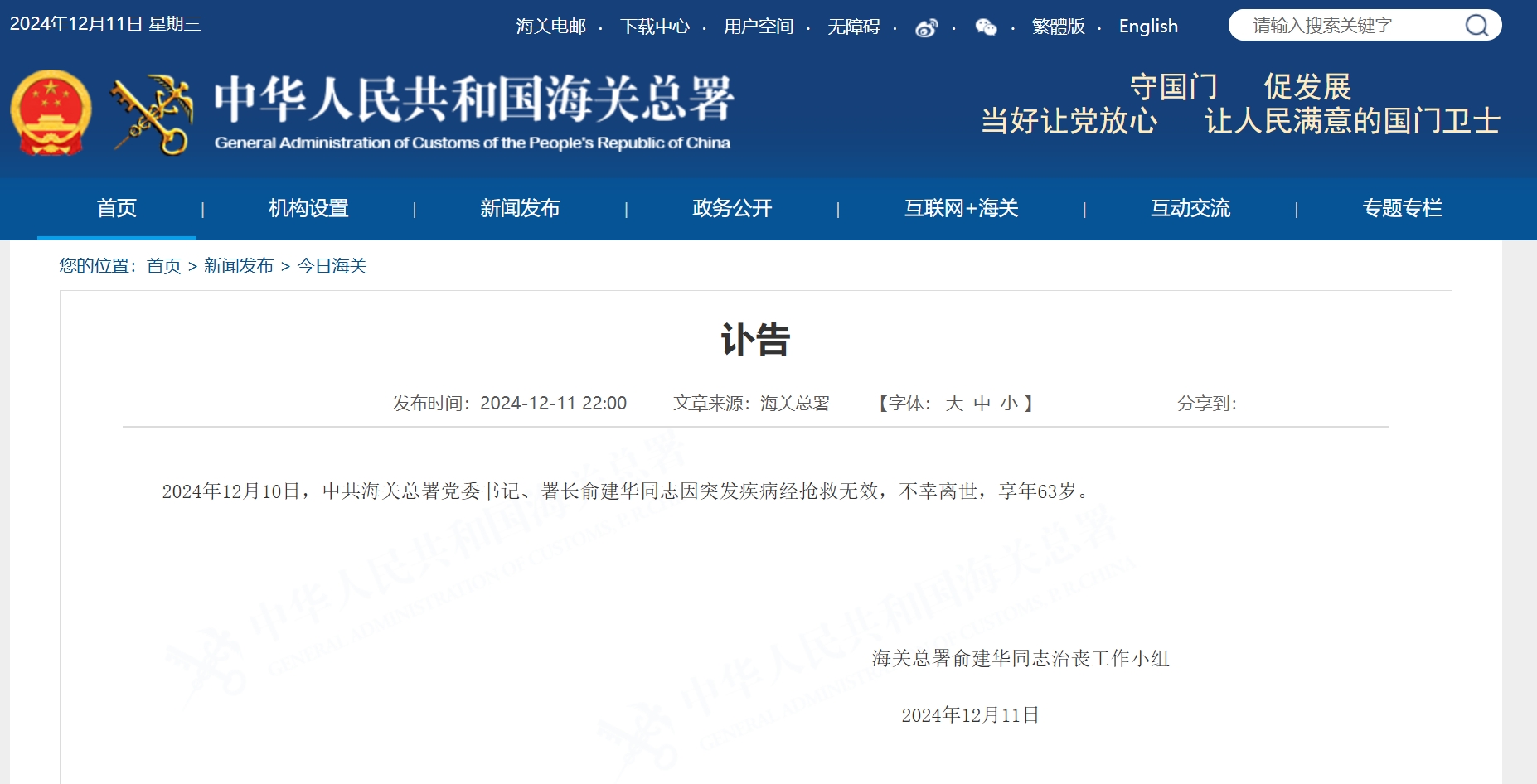
Task: Switch to the English version
Action: pyautogui.click(x=1148, y=27)
